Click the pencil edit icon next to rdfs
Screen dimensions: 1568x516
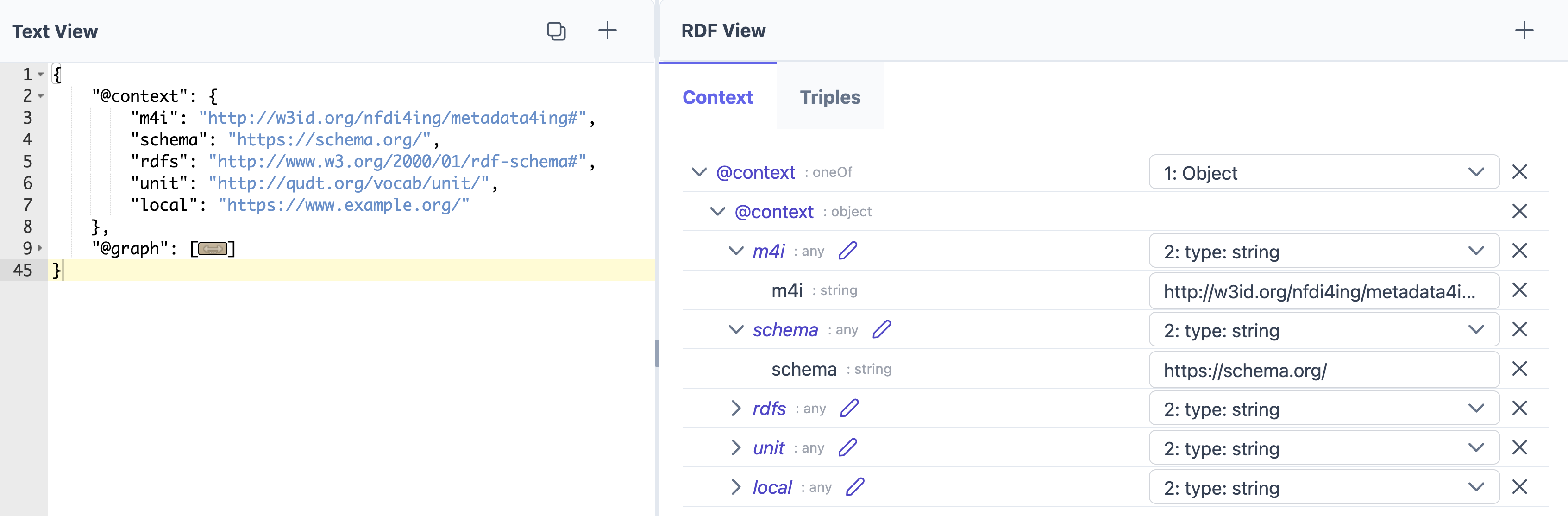(850, 408)
